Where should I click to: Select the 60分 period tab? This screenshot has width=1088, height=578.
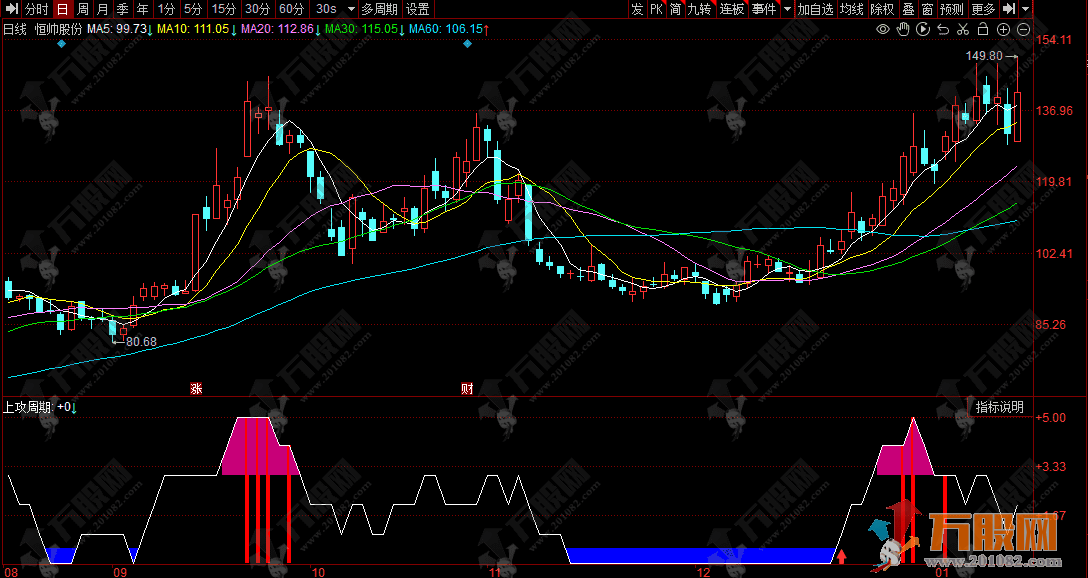coord(291,9)
